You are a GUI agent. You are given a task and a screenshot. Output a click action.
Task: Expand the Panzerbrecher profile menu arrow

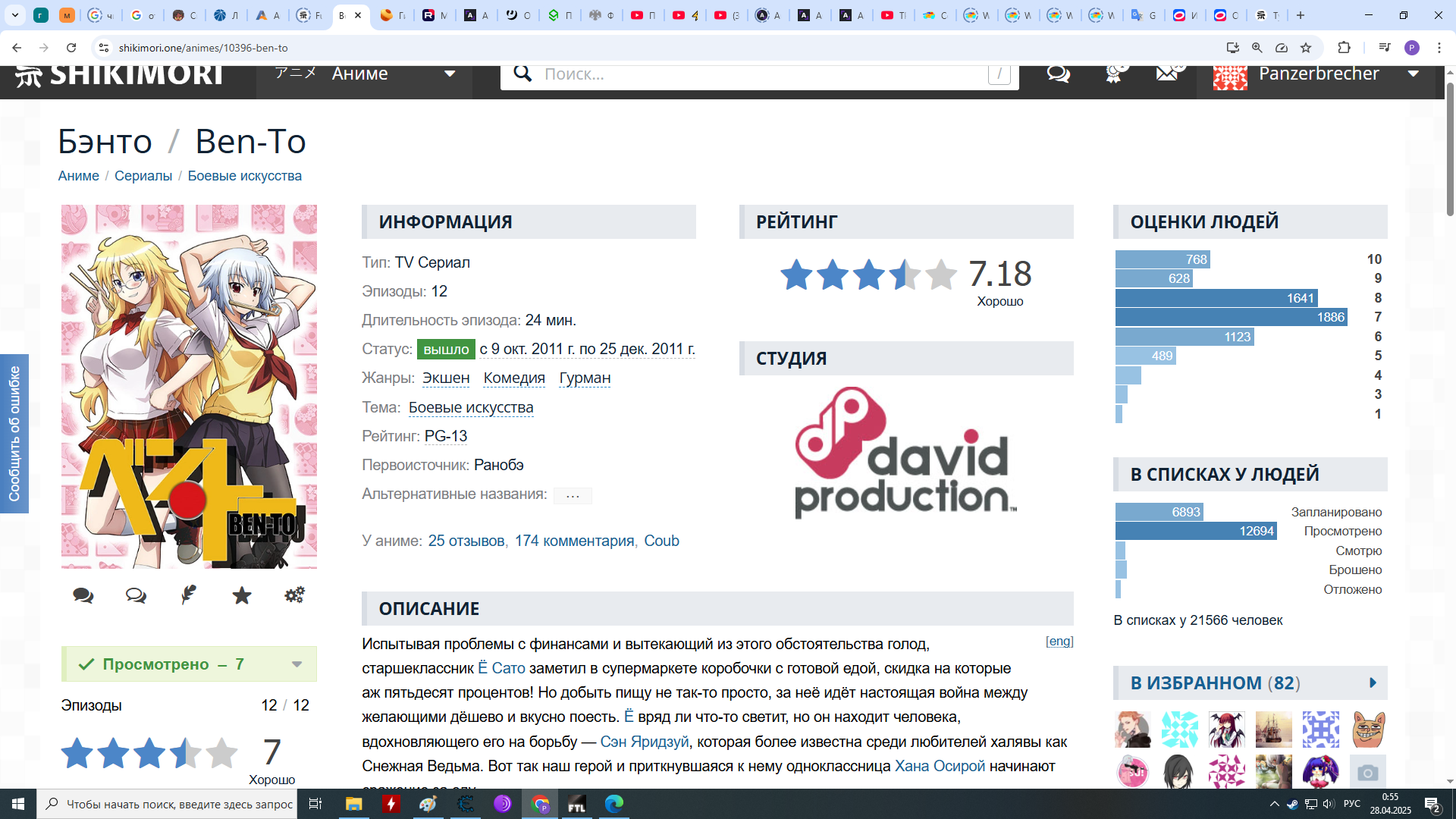[1414, 74]
